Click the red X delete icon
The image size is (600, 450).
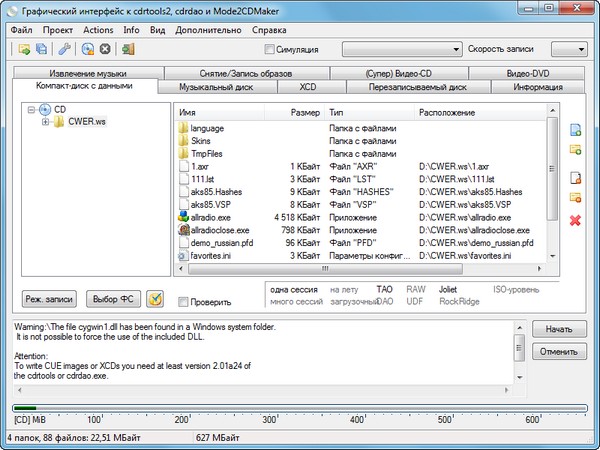tap(575, 218)
